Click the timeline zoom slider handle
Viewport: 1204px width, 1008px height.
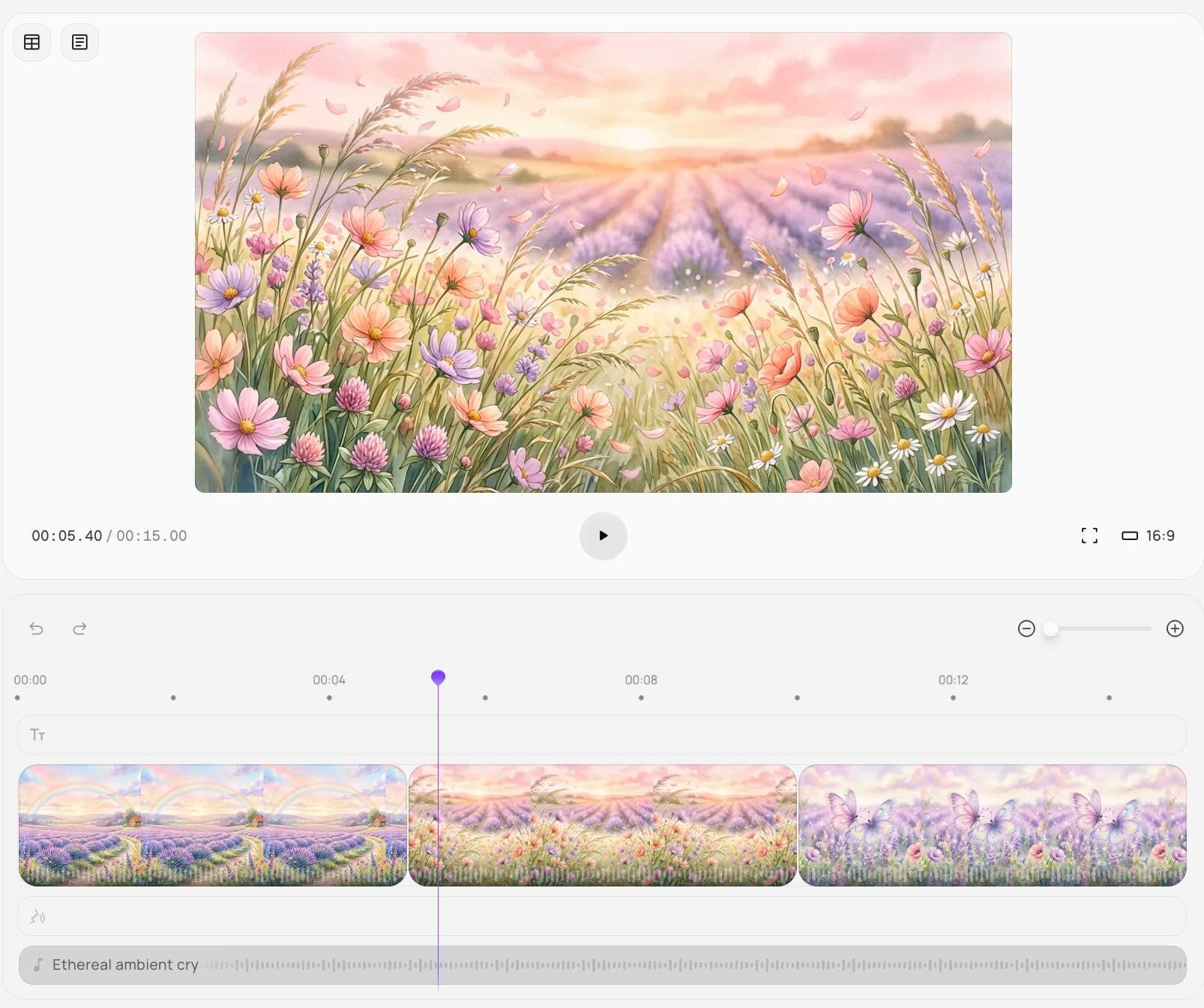coord(1051,628)
